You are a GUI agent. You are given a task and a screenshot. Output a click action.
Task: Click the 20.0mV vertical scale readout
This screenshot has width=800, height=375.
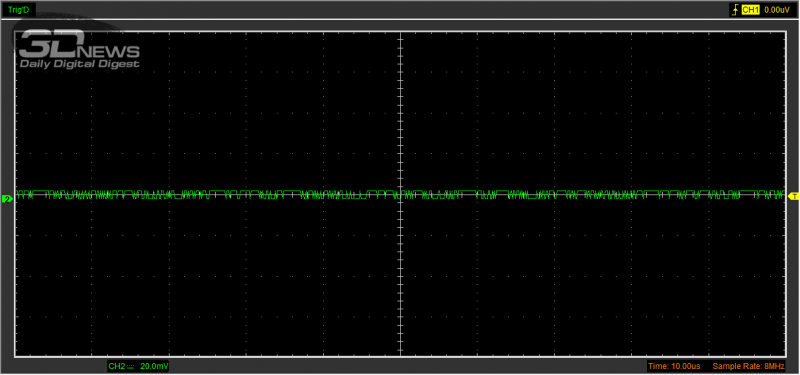(154, 366)
